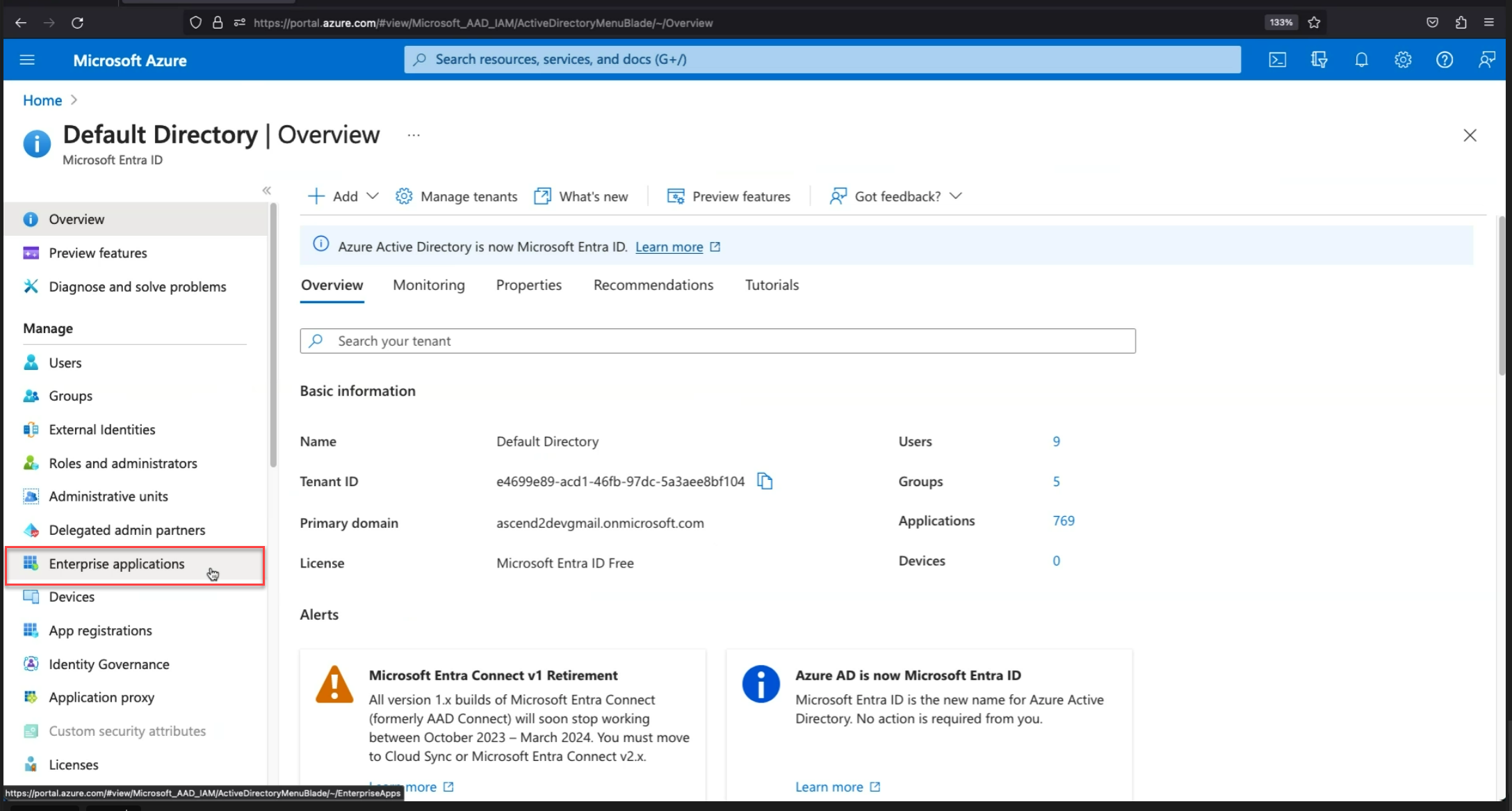Click the breadcrumb chevron after Home
This screenshot has width=1512, height=811.
point(74,100)
